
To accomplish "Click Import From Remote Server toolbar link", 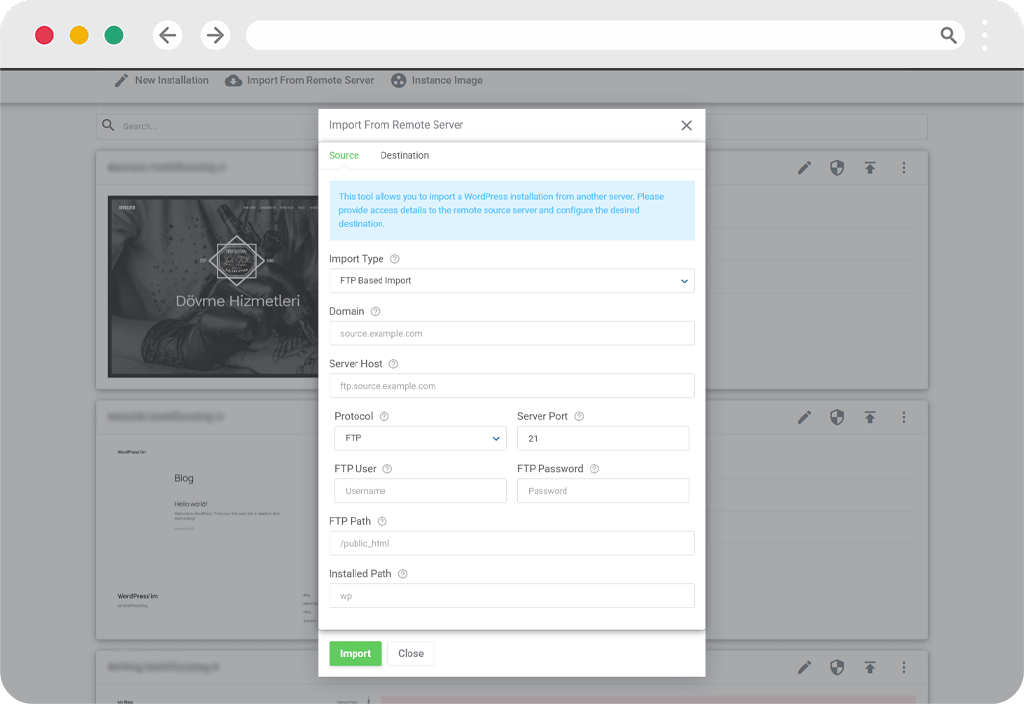I will point(310,80).
